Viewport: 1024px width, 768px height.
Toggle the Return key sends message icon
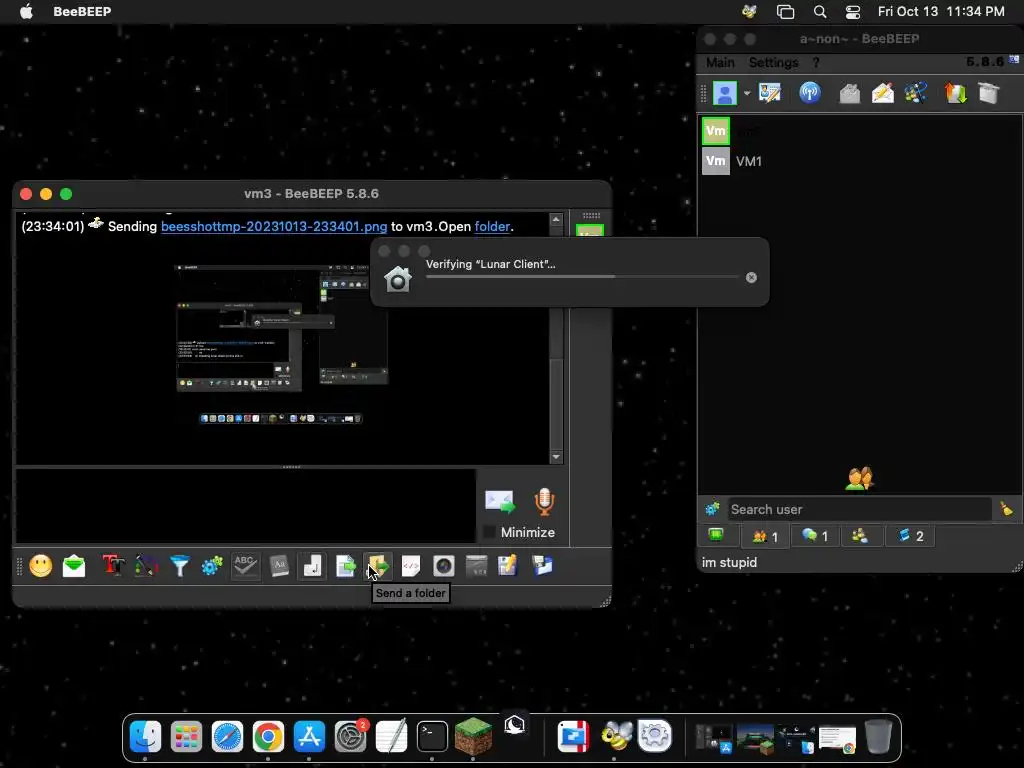point(312,566)
